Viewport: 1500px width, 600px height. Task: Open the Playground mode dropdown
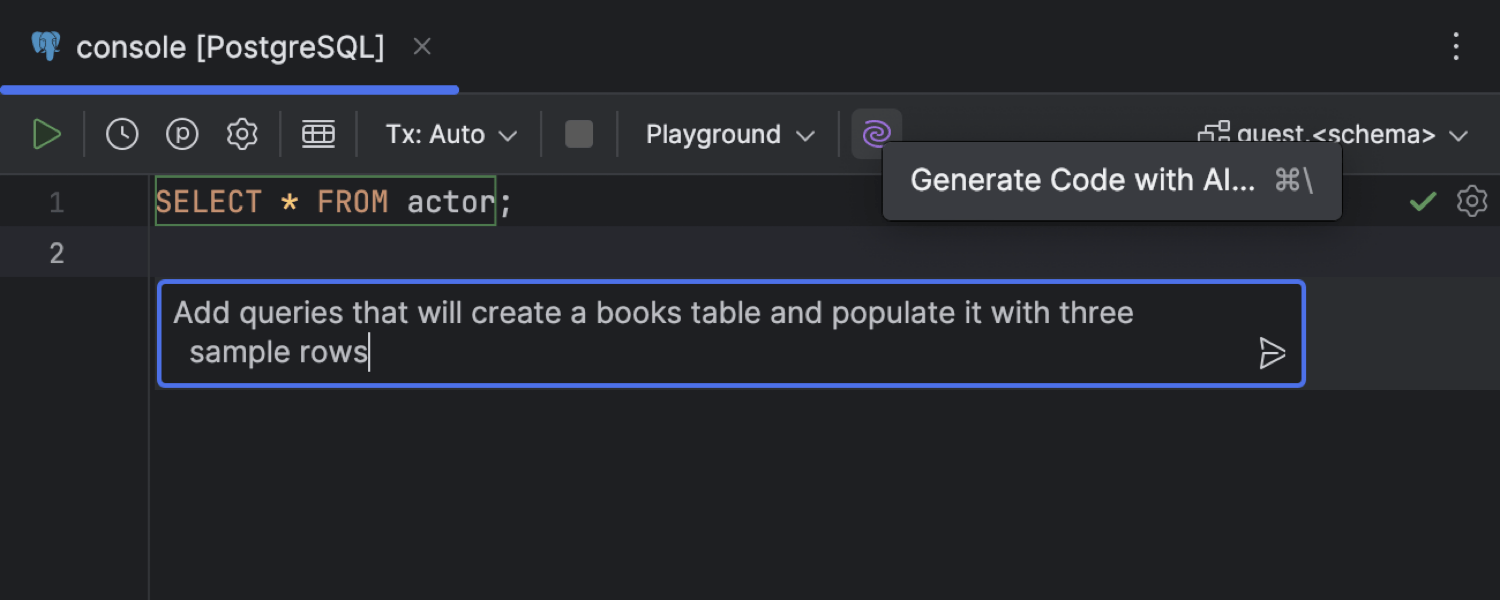coord(730,135)
